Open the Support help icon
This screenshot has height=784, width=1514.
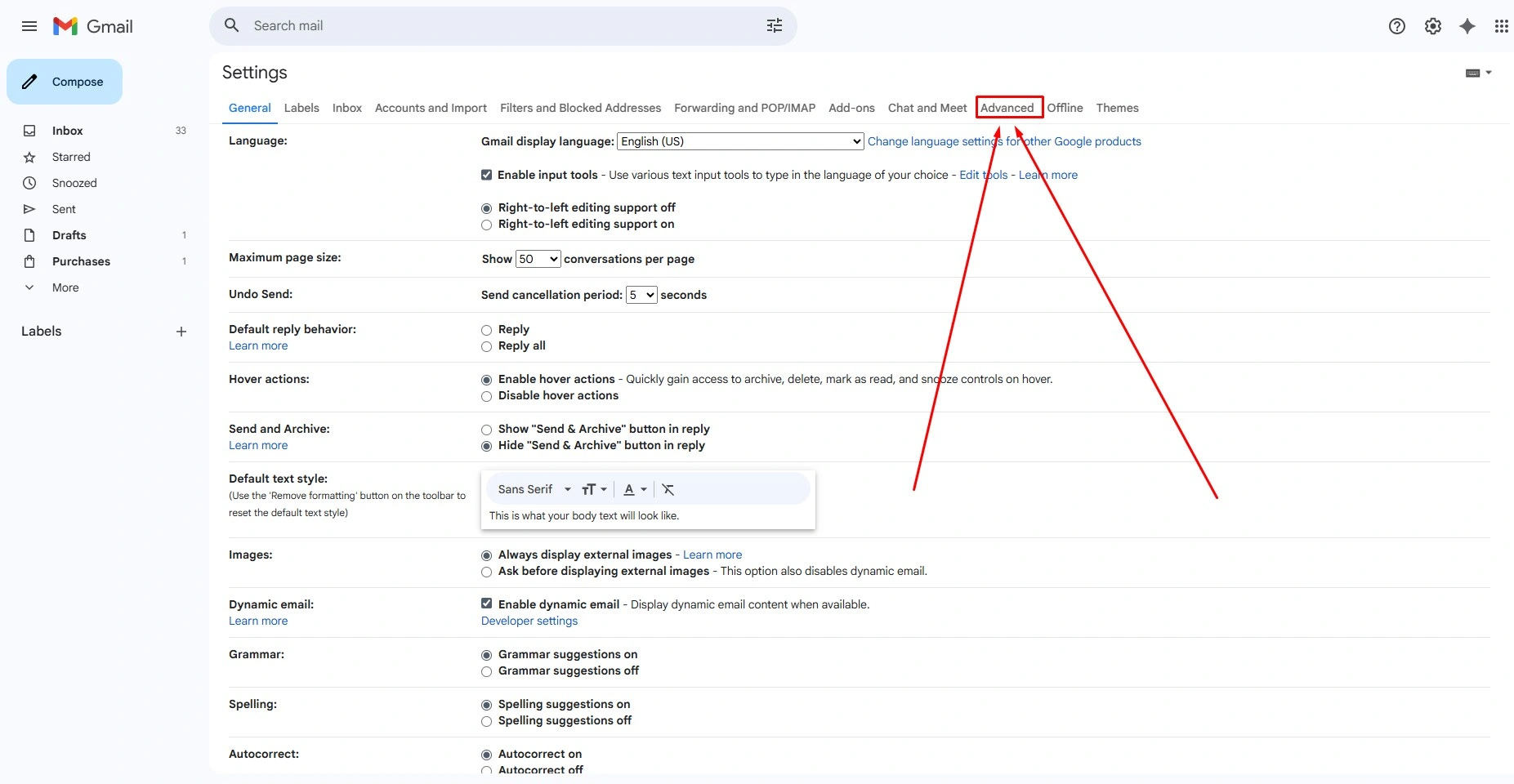tap(1397, 26)
